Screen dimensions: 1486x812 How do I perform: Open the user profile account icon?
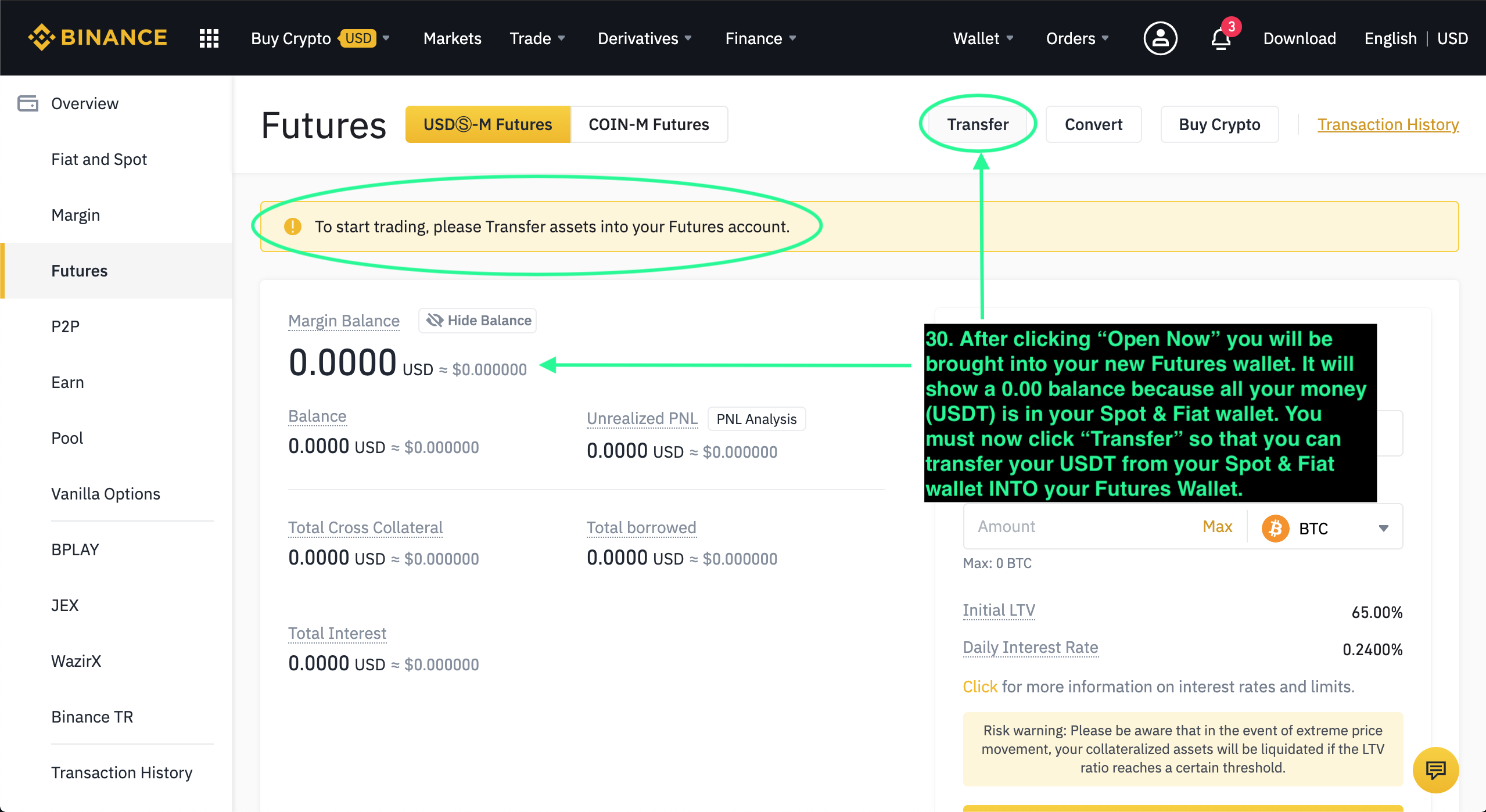click(1160, 38)
